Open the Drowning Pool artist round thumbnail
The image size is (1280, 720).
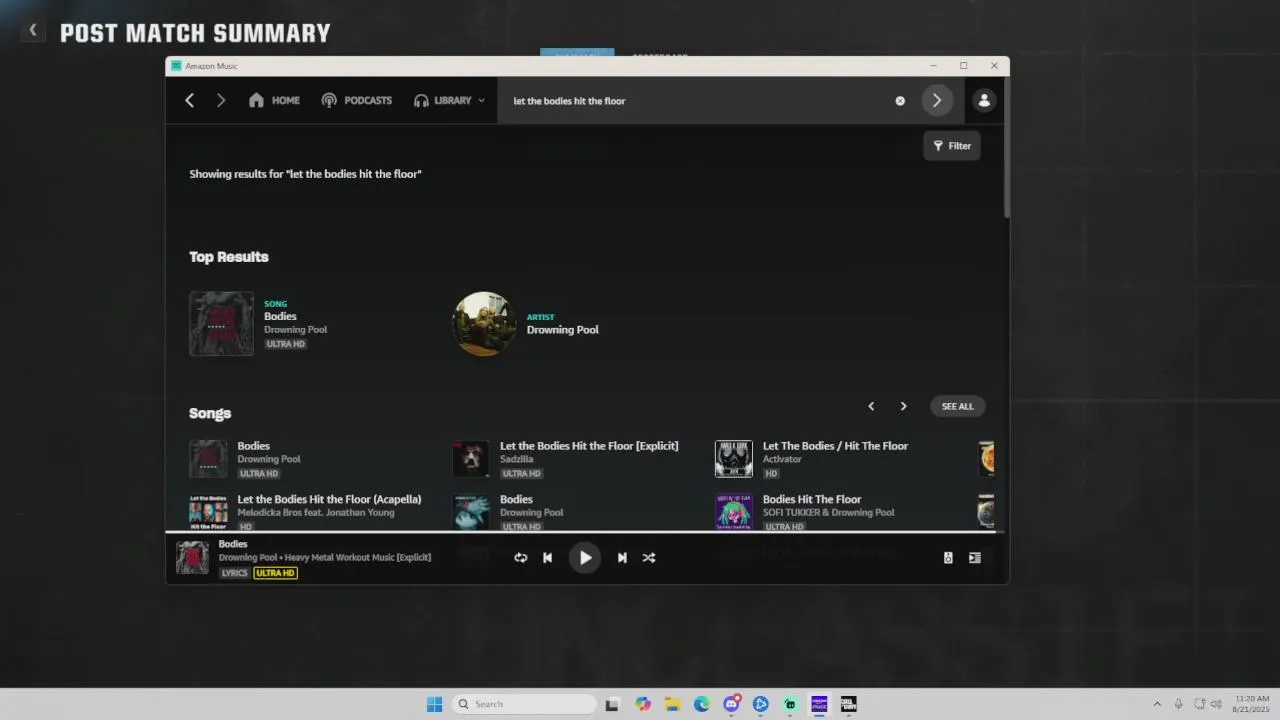pos(484,323)
